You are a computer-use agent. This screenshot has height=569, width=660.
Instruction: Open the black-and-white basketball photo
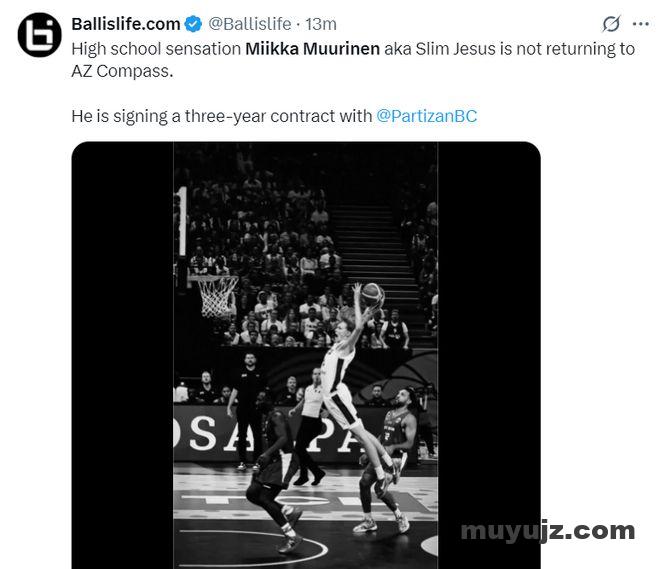point(306,355)
